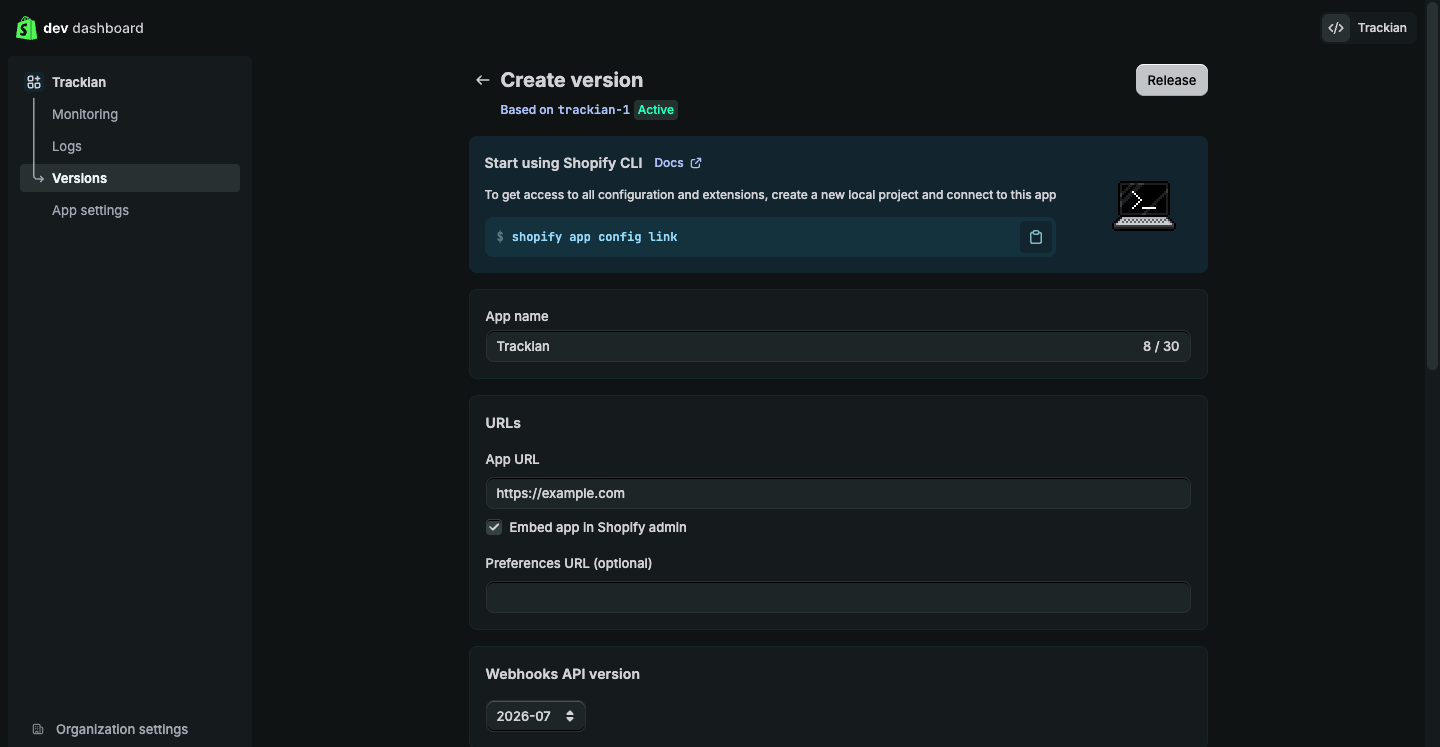Click the Start using Shopify CLI heading
The width and height of the screenshot is (1440, 747).
563,163
